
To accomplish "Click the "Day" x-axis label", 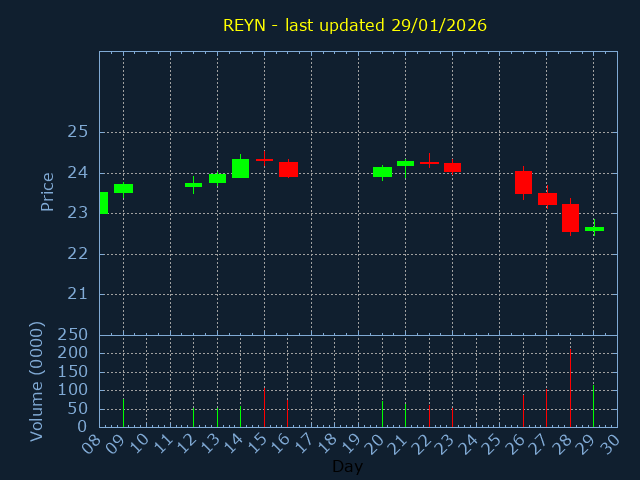I will [x=347, y=466].
